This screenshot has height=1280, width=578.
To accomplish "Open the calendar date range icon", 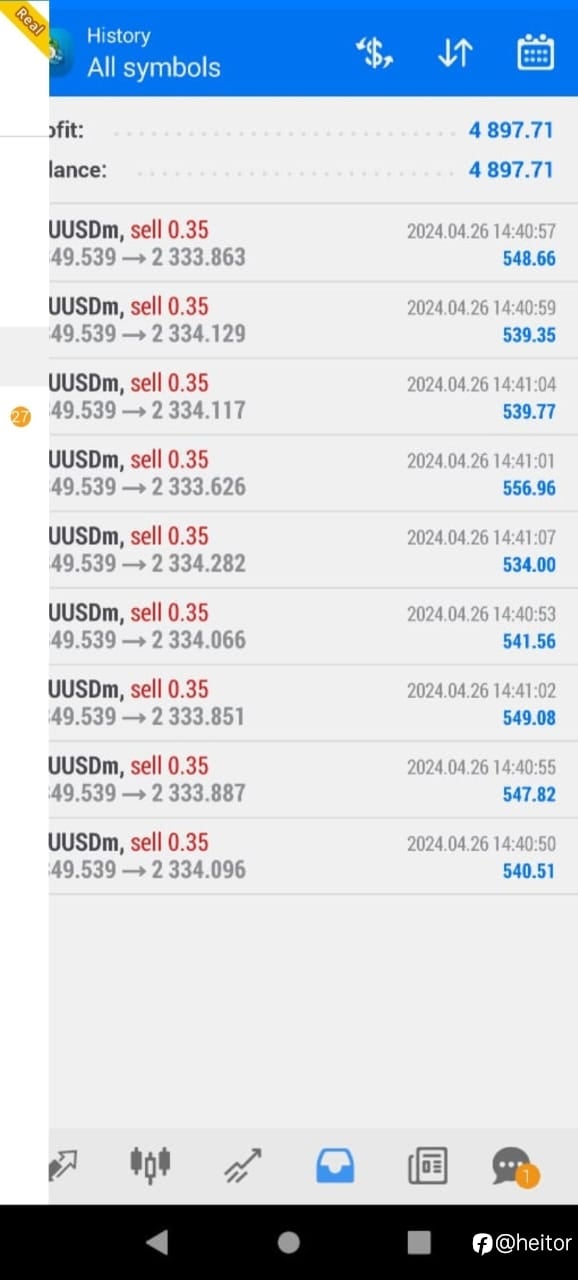I will click(x=535, y=53).
